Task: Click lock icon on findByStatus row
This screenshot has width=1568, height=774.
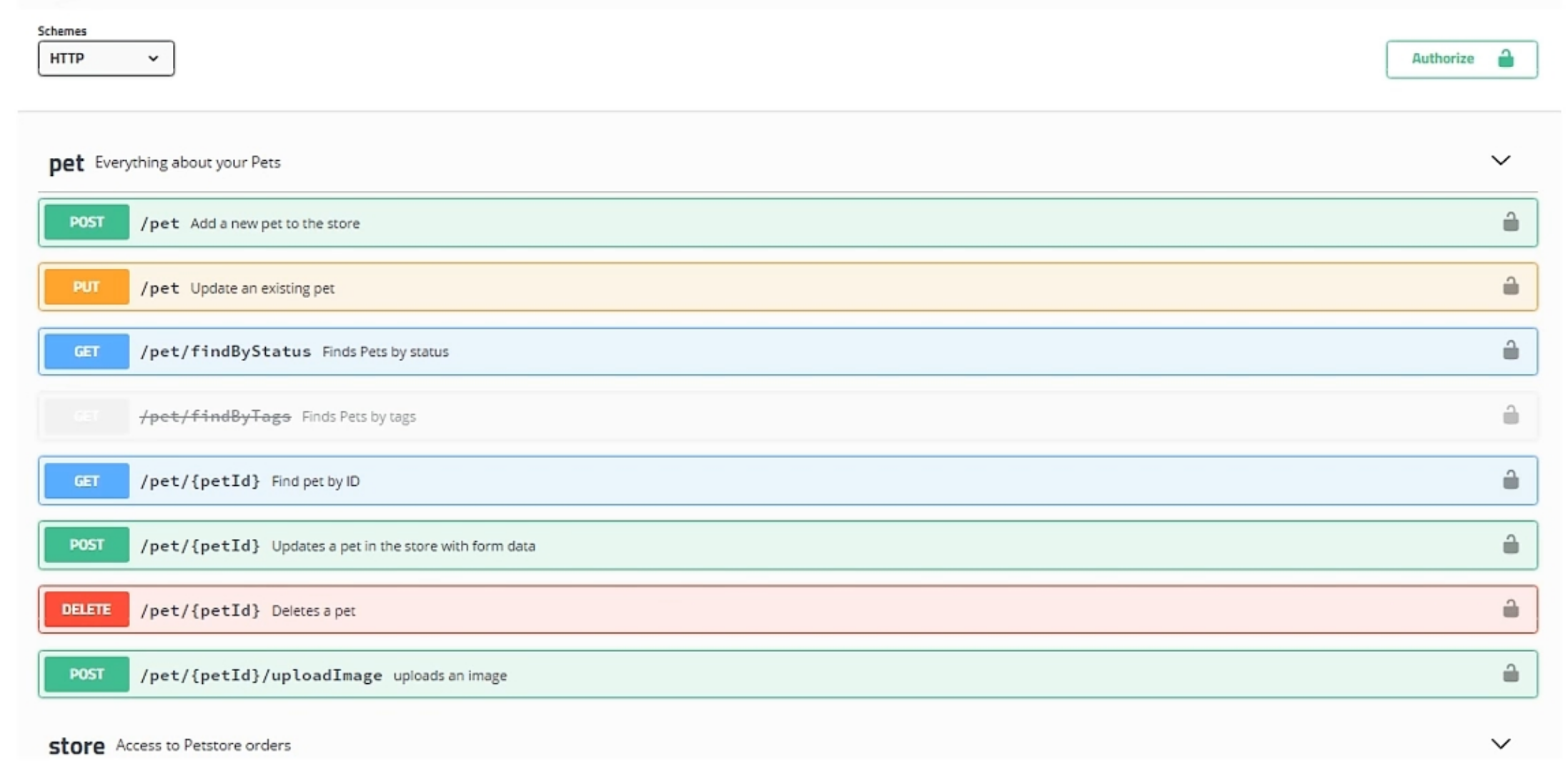Action: 1510,351
